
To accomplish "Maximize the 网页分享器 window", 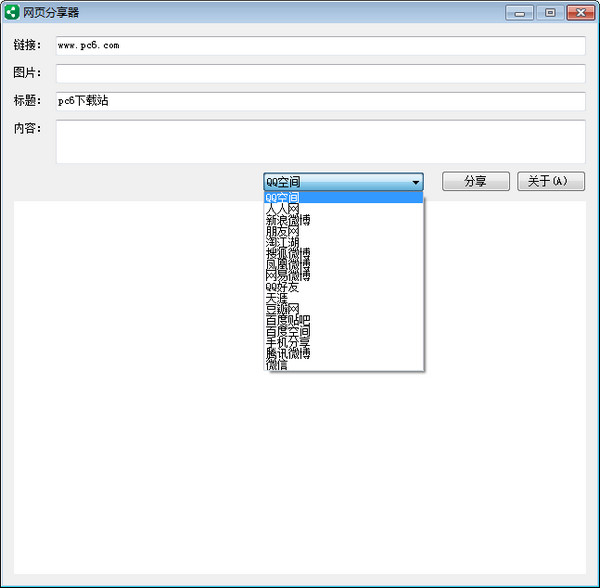I will tap(550, 13).
